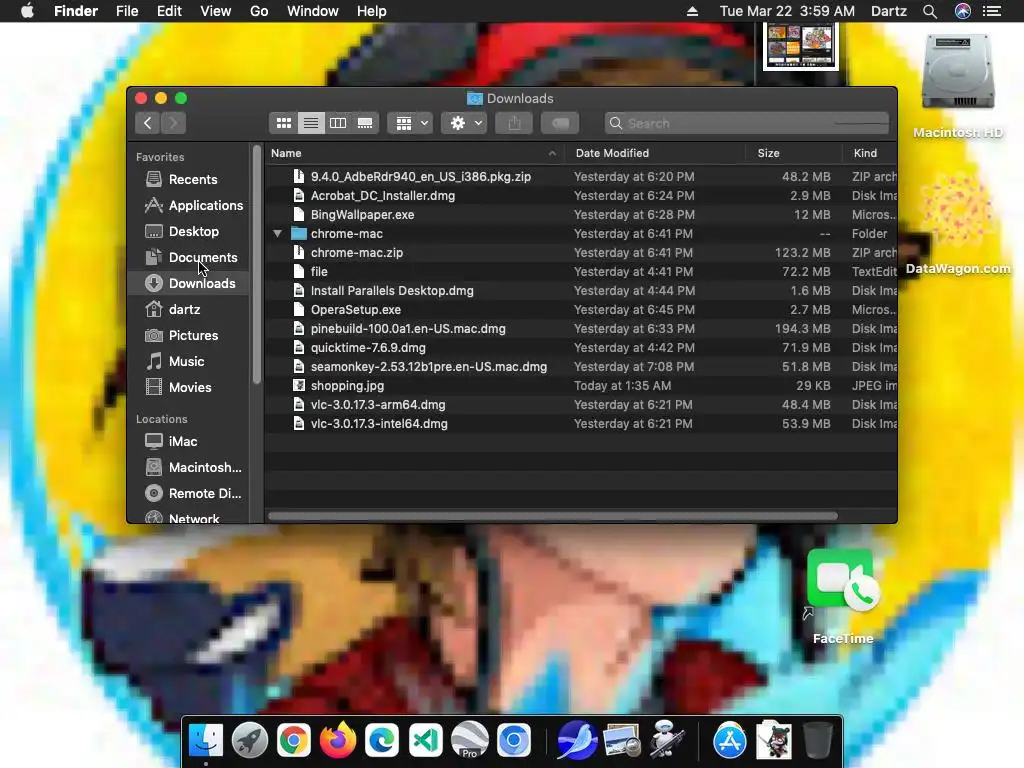Viewport: 1024px width, 768px height.
Task: Open Notification Center from the menu bar
Action: pos(992,11)
